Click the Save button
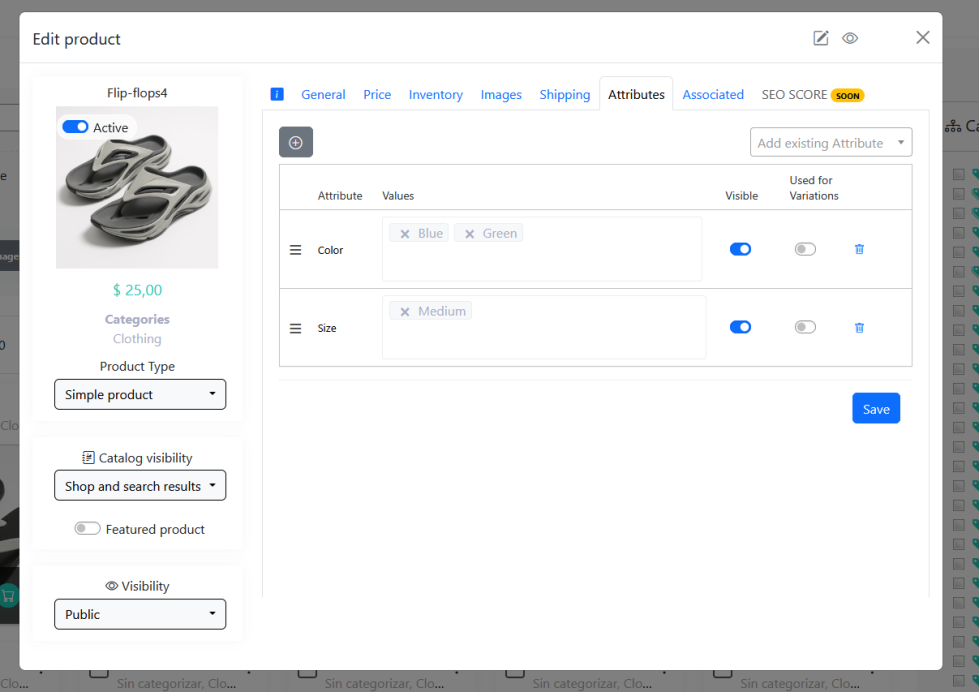Viewport: 979px width, 692px height. 876,409
